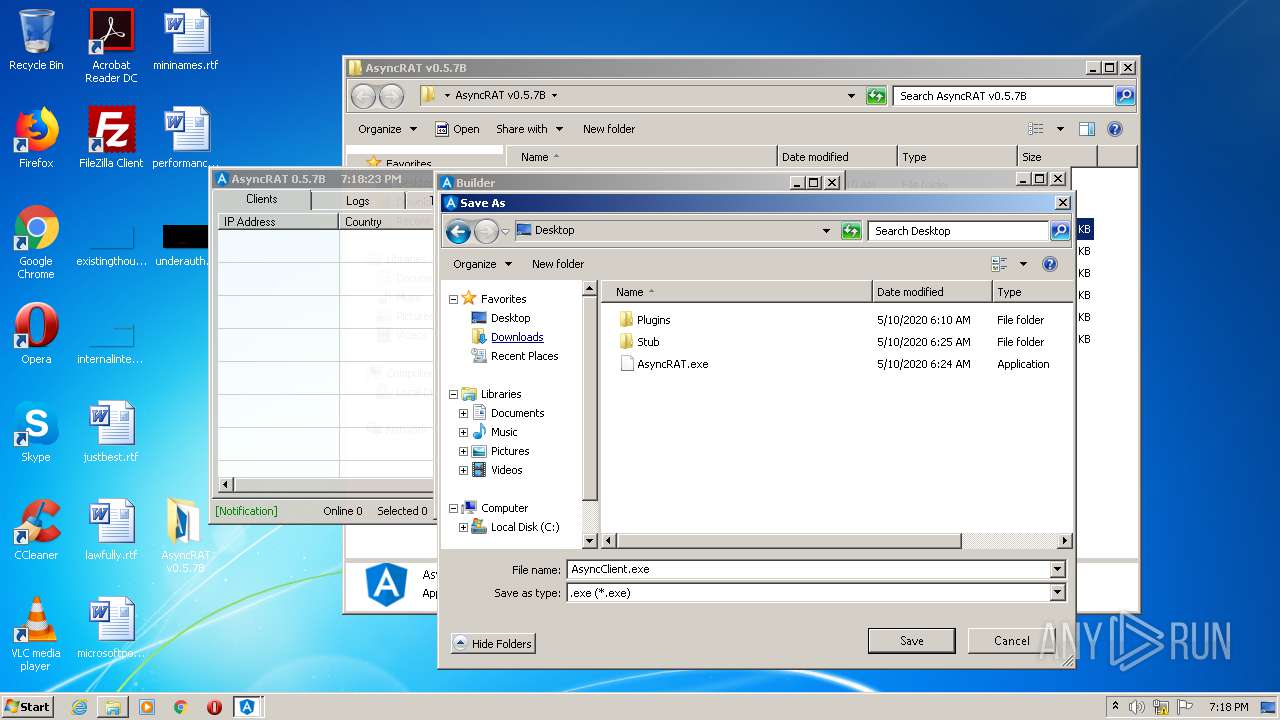Click the Search Desktop field

tap(958, 231)
